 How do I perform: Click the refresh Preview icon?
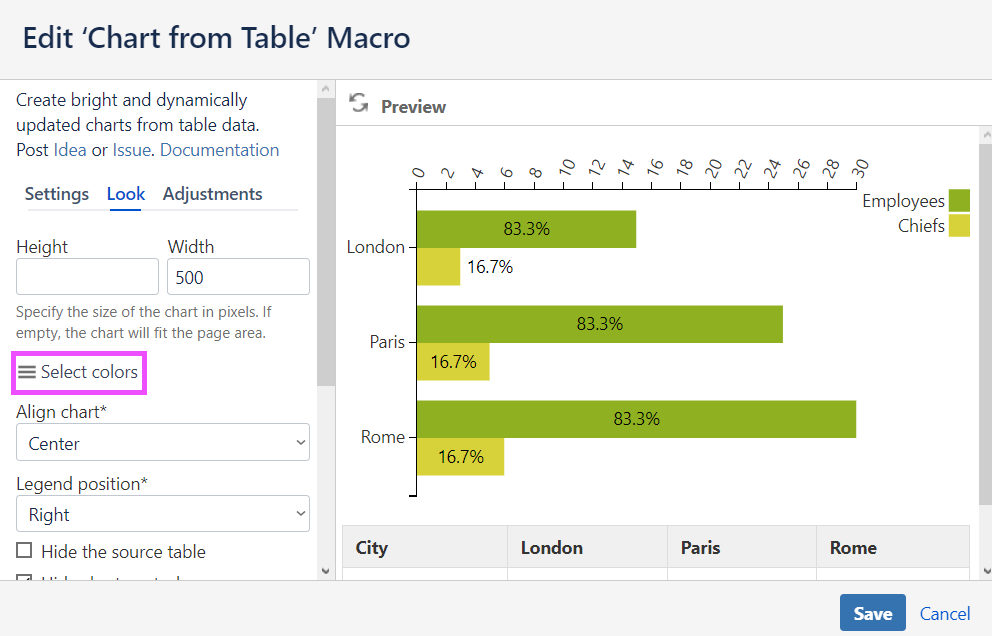pyautogui.click(x=359, y=103)
